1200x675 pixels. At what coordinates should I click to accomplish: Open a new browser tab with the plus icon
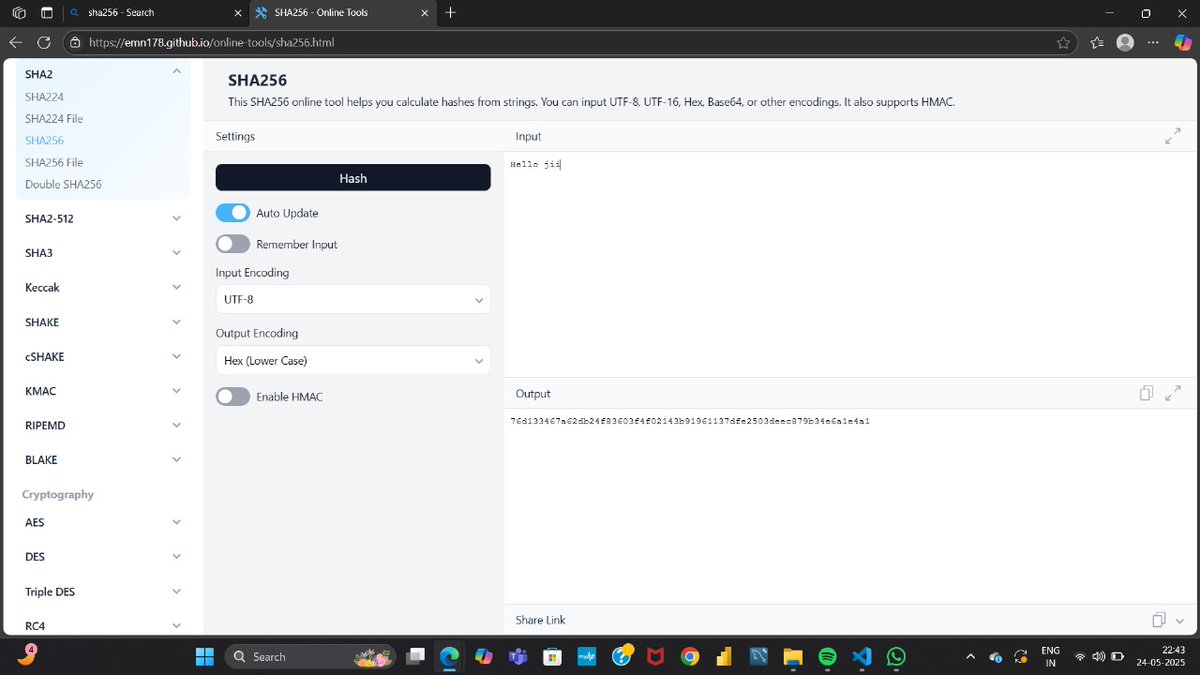(450, 13)
